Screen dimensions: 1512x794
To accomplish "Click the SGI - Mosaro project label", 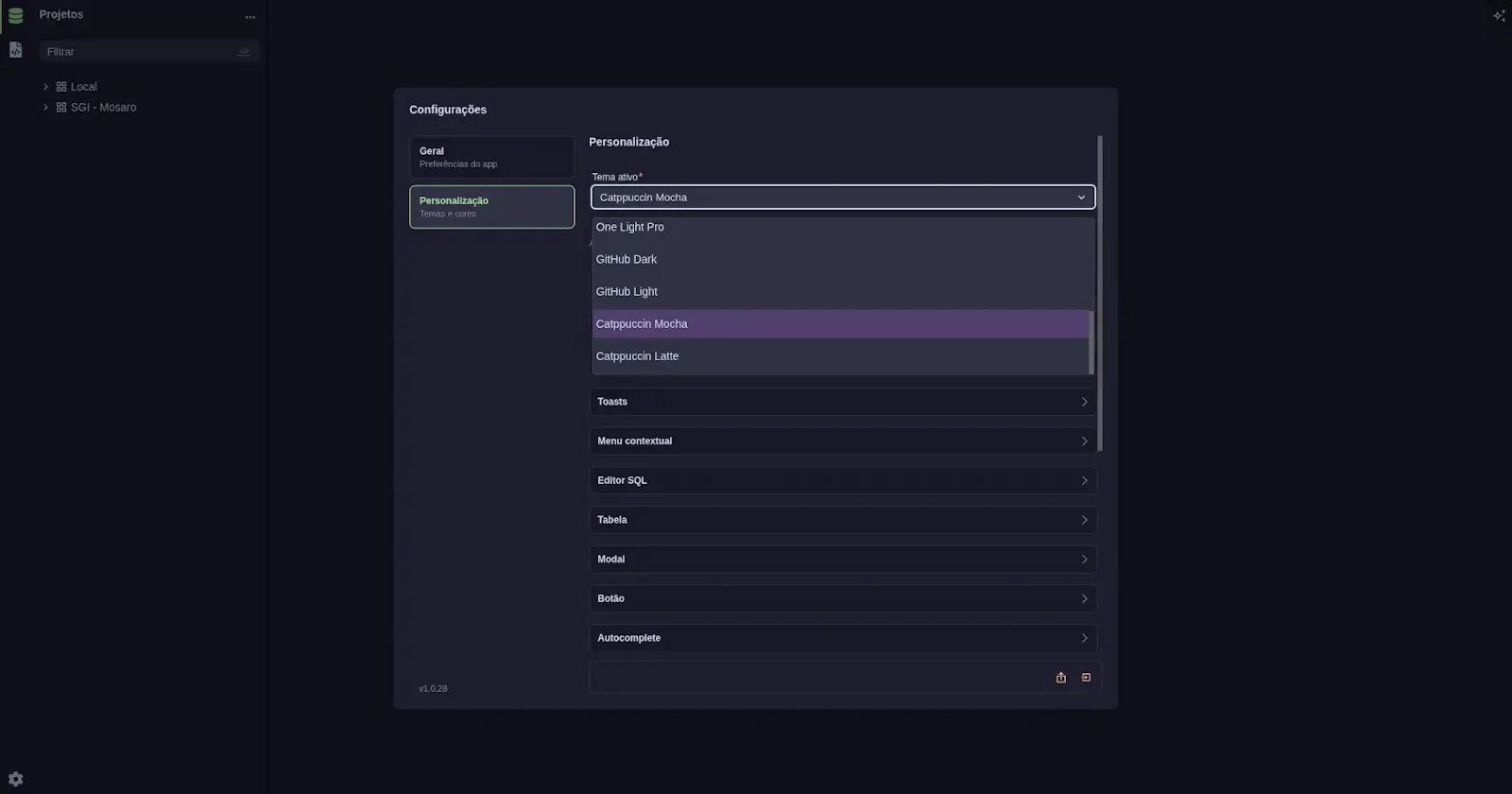I will (x=104, y=108).
